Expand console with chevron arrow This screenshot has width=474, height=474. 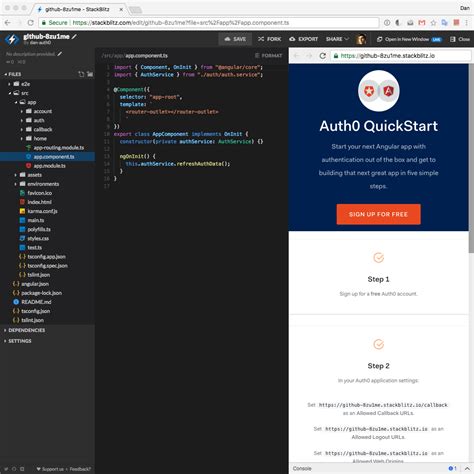[467, 468]
